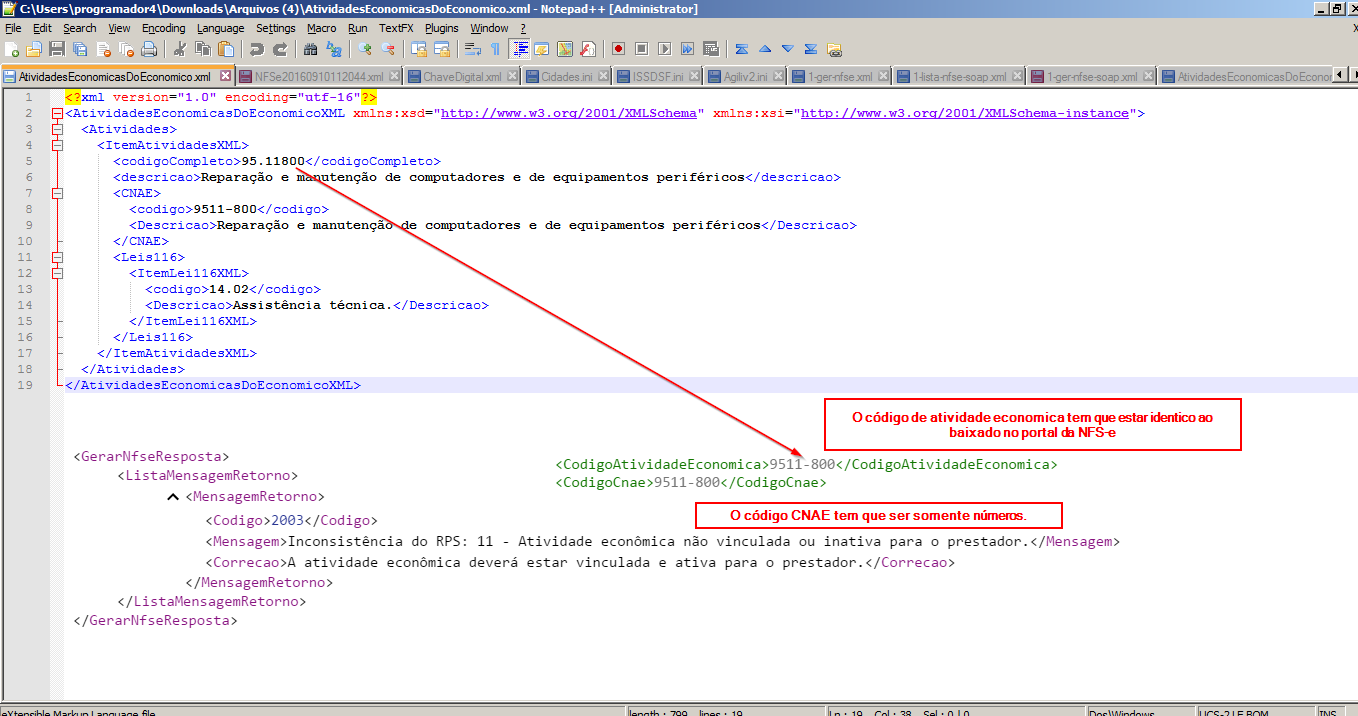Collapse the Leis116 fold on line 11
Screen dimensions: 1358x716
[x=57, y=258]
